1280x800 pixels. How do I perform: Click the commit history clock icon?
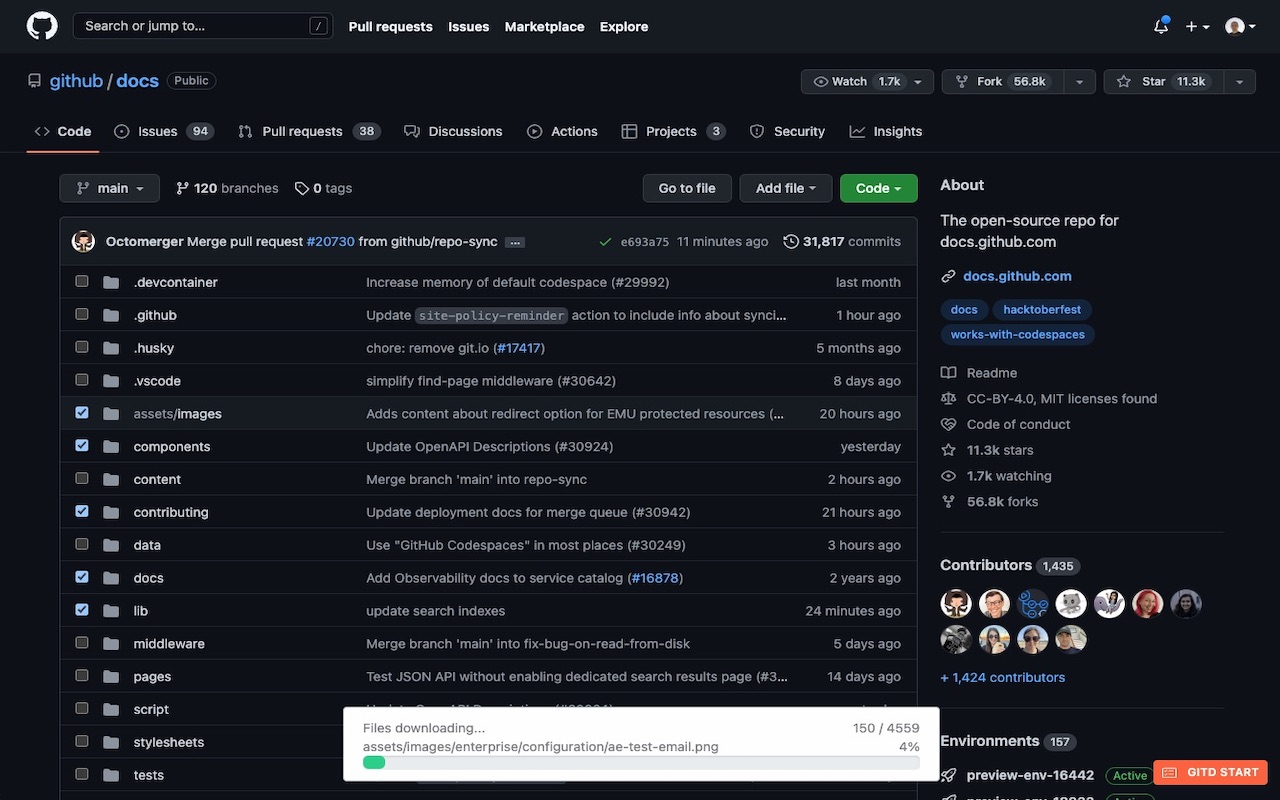pos(790,240)
